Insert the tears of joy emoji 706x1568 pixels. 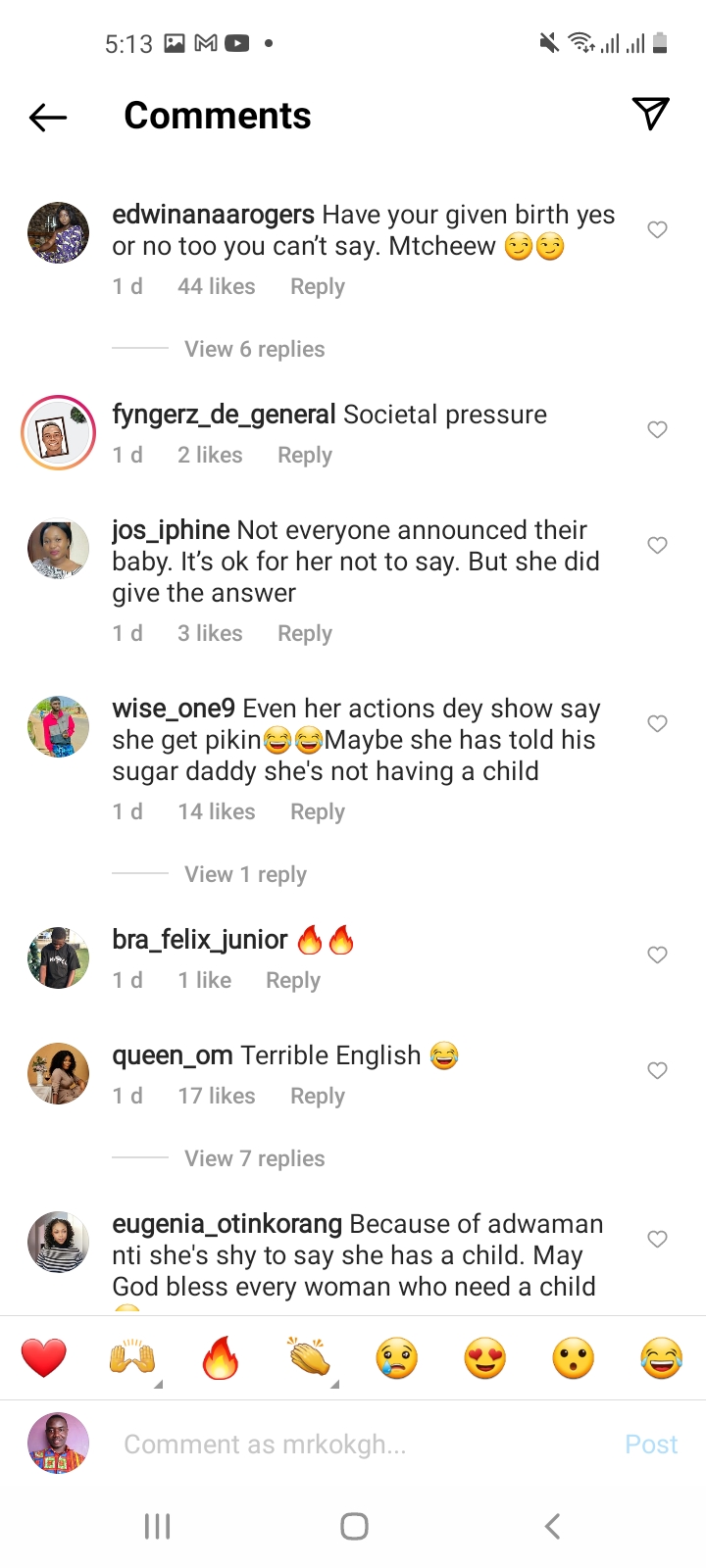point(661,1358)
